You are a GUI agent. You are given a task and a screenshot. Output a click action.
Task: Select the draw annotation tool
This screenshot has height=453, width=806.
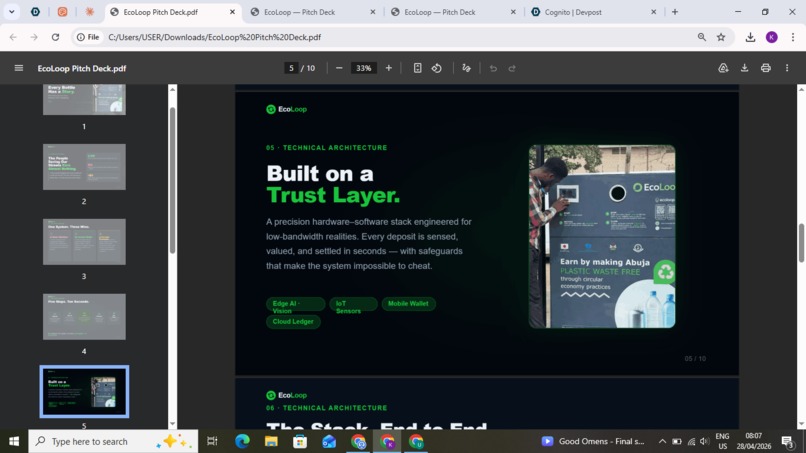point(466,68)
